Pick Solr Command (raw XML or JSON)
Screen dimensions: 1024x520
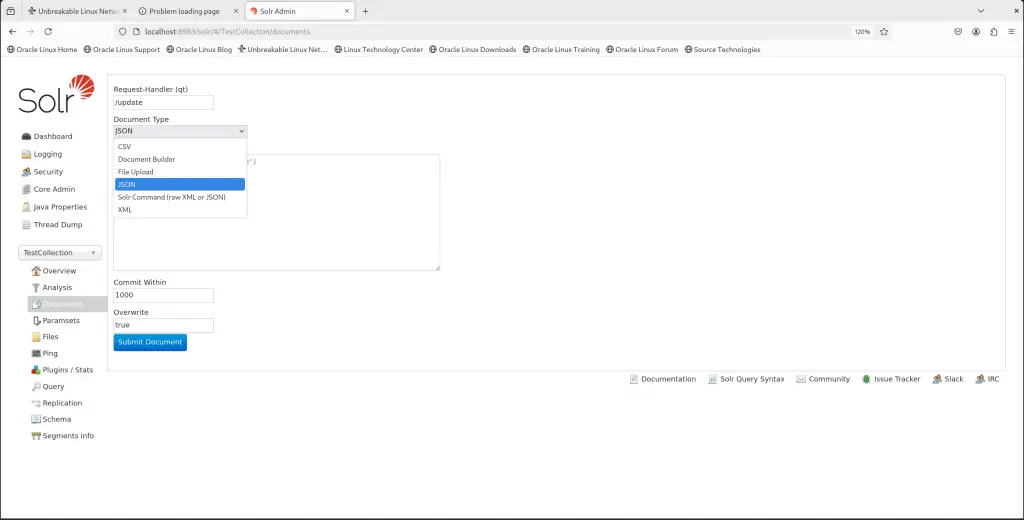click(x=180, y=197)
